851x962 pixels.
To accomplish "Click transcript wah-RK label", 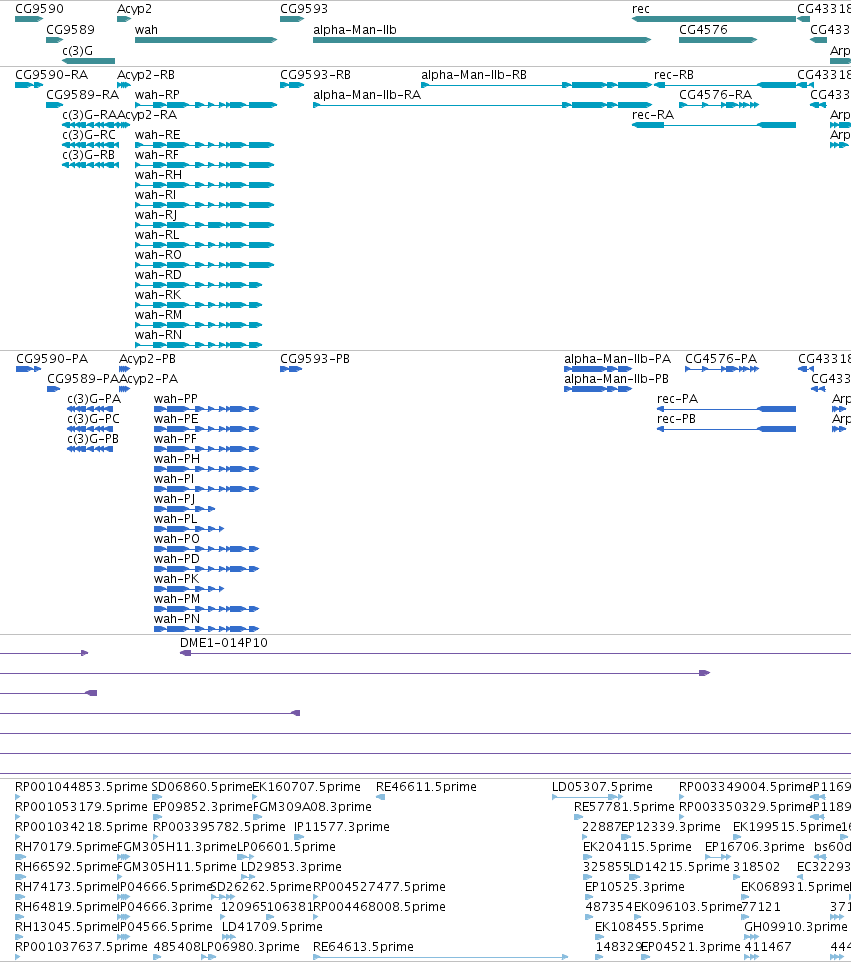I will [x=158, y=295].
